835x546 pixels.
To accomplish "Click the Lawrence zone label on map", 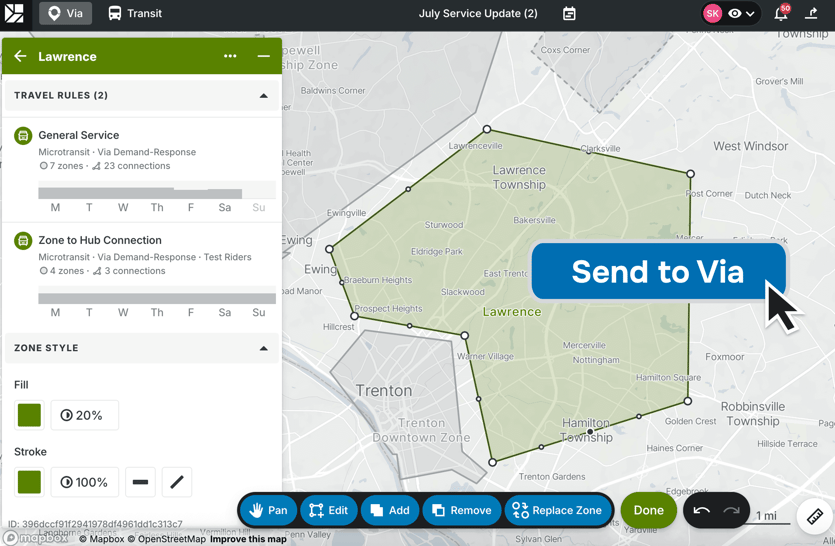I will (x=512, y=312).
